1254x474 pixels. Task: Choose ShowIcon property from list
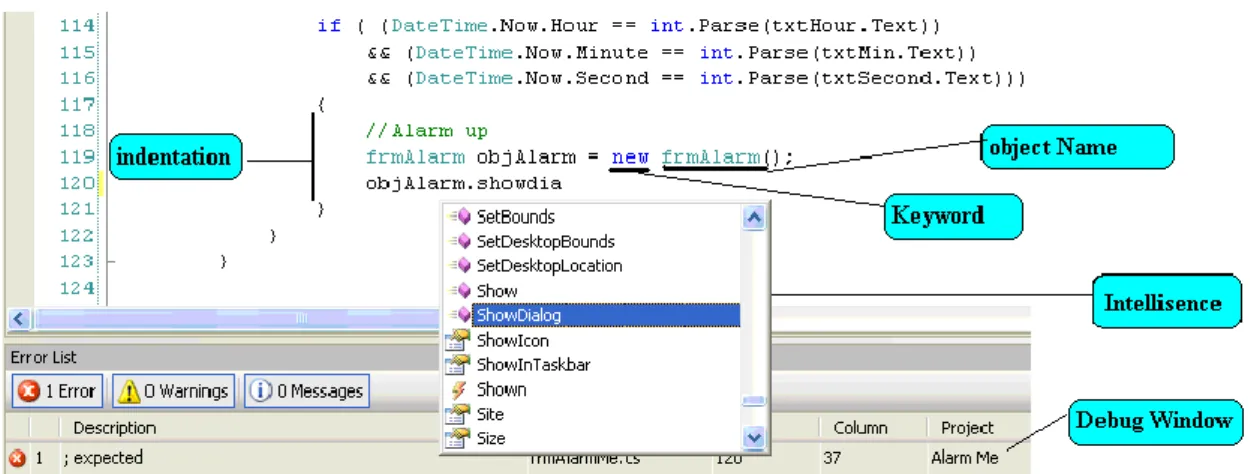pos(512,340)
